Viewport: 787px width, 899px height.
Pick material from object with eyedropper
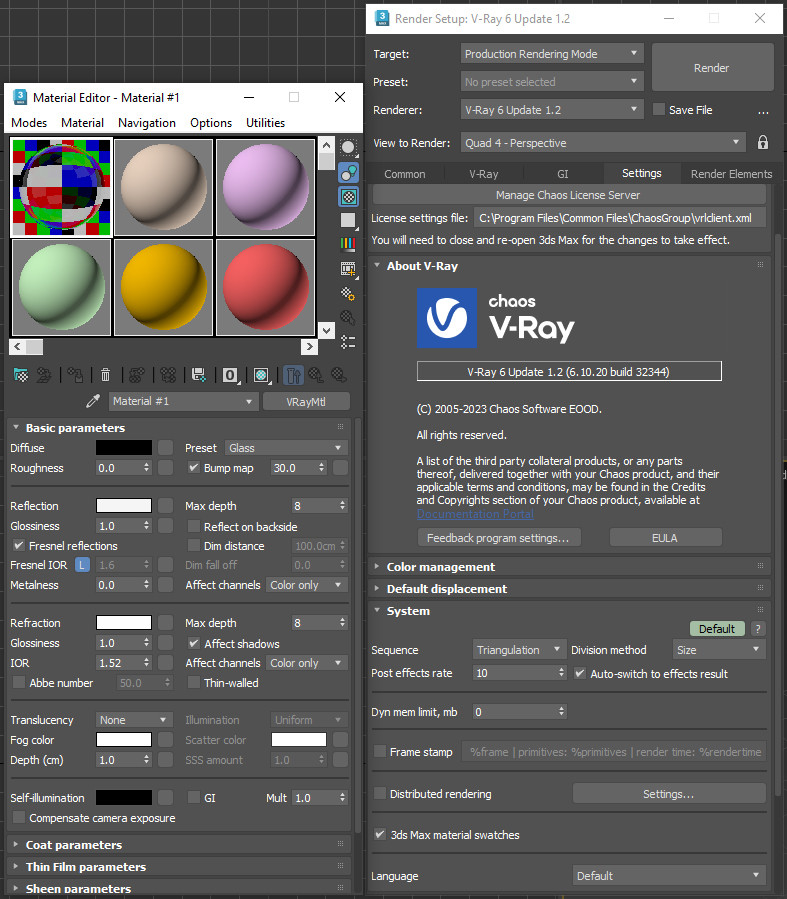[93, 401]
